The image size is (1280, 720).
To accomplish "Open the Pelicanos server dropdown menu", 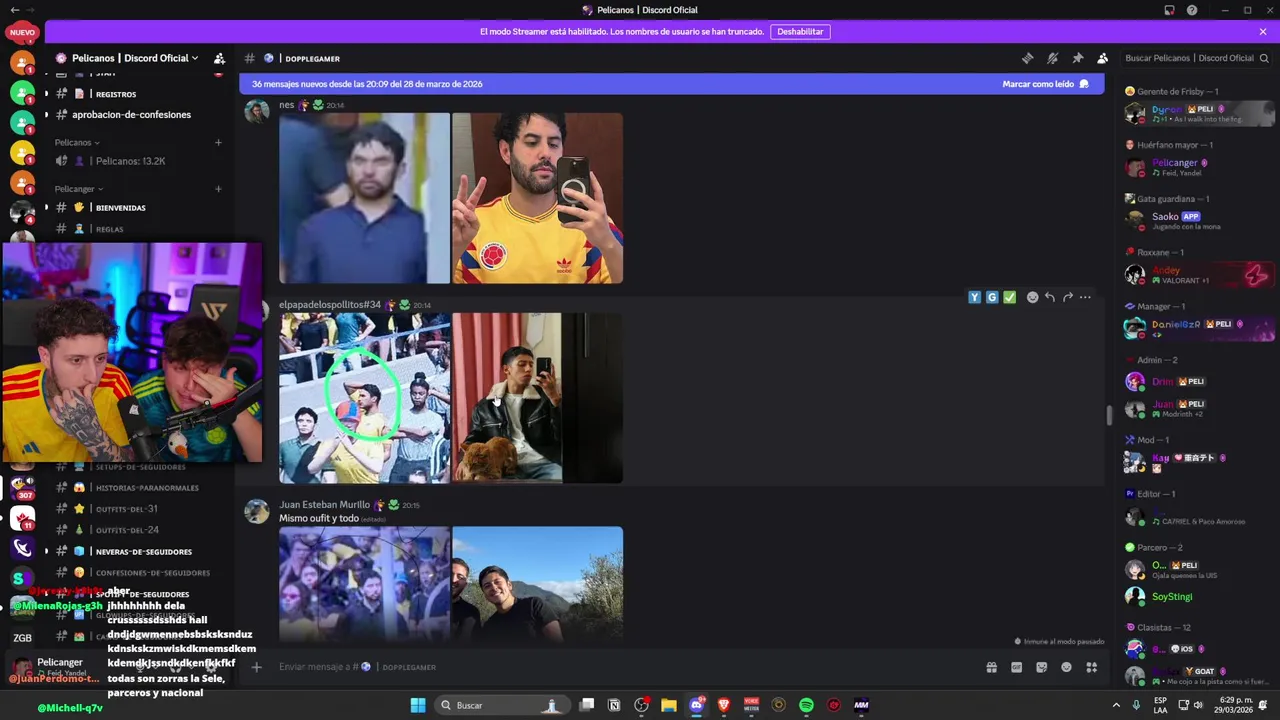I will (135, 58).
